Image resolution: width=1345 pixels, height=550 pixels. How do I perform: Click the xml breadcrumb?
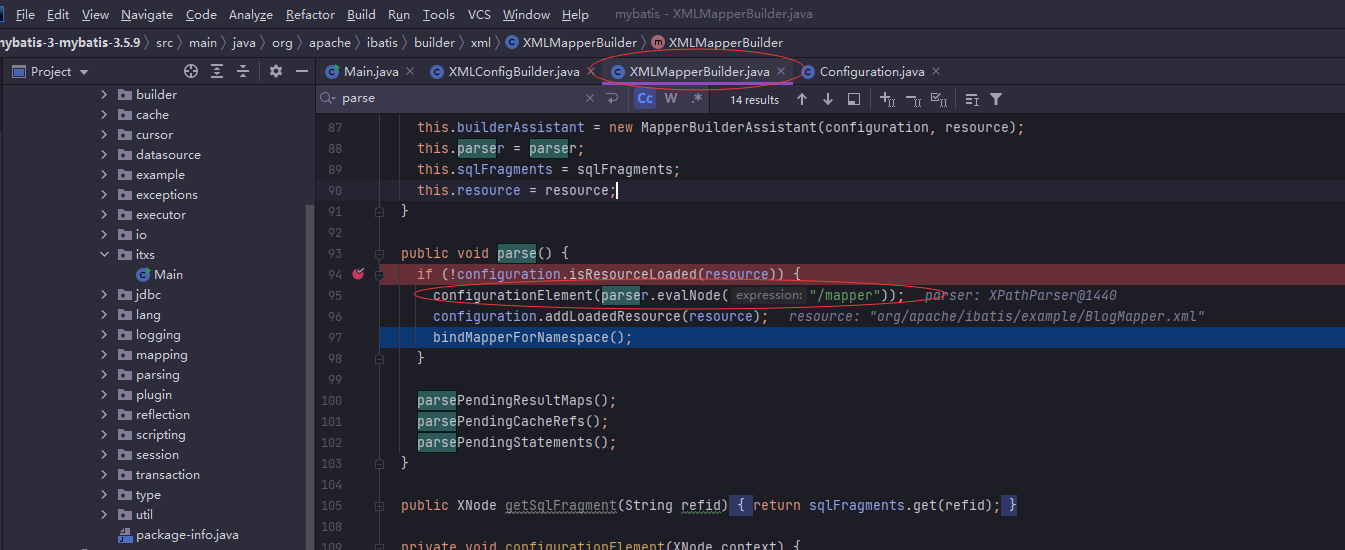481,43
